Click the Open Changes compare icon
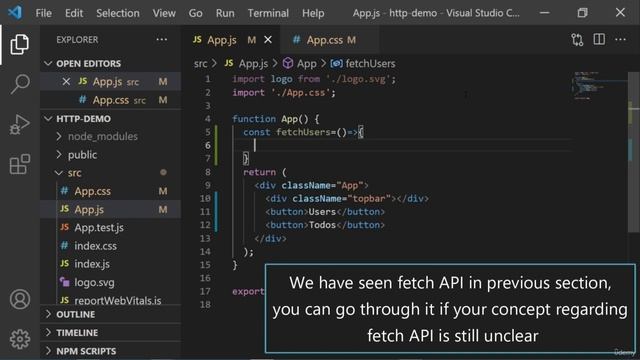The width and height of the screenshot is (640, 360). point(577,40)
